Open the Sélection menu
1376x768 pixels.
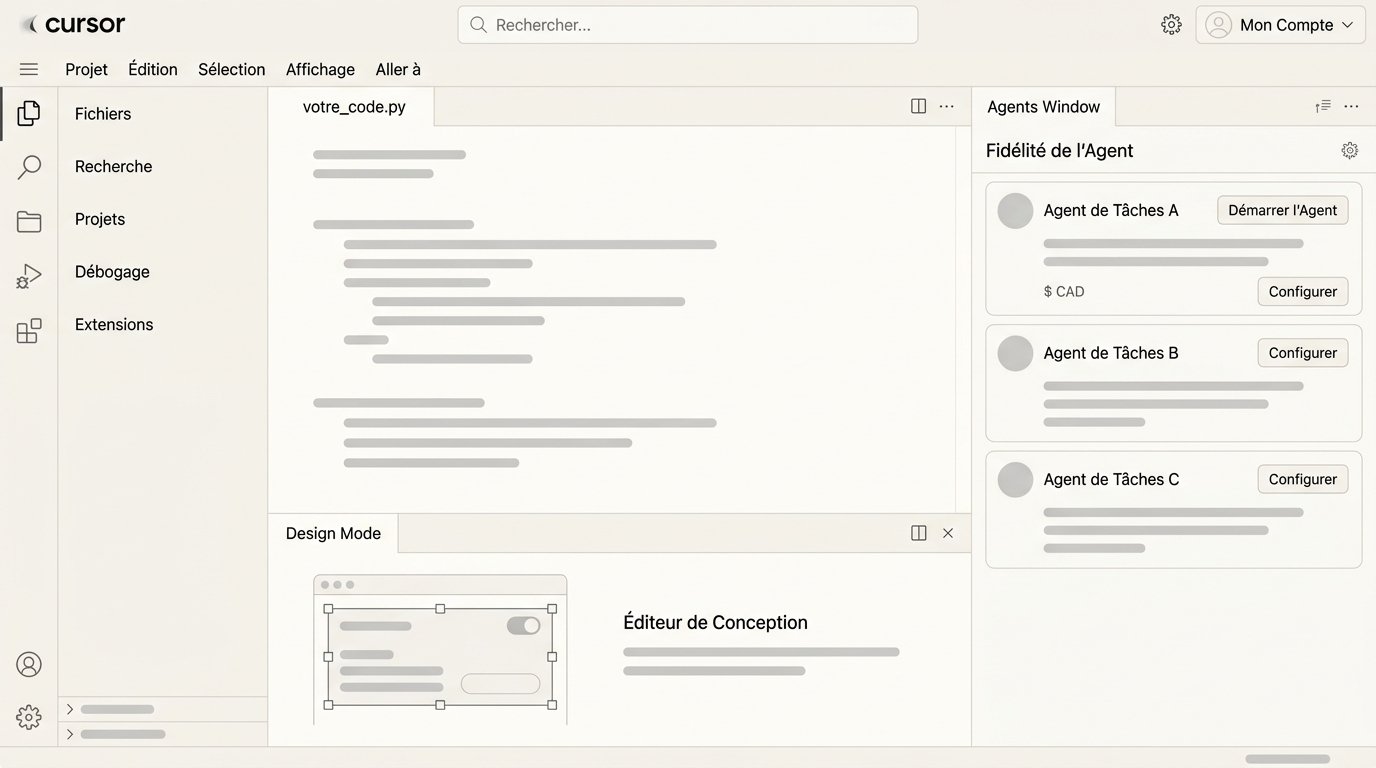click(x=231, y=69)
